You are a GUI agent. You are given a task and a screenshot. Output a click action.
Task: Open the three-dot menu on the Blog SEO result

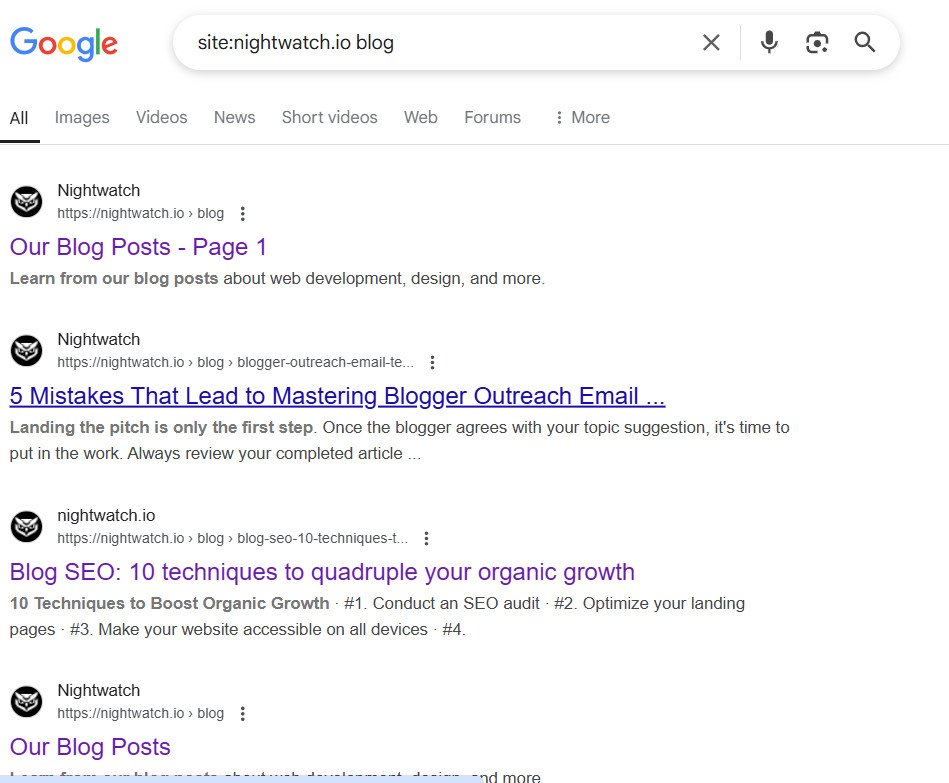[426, 538]
